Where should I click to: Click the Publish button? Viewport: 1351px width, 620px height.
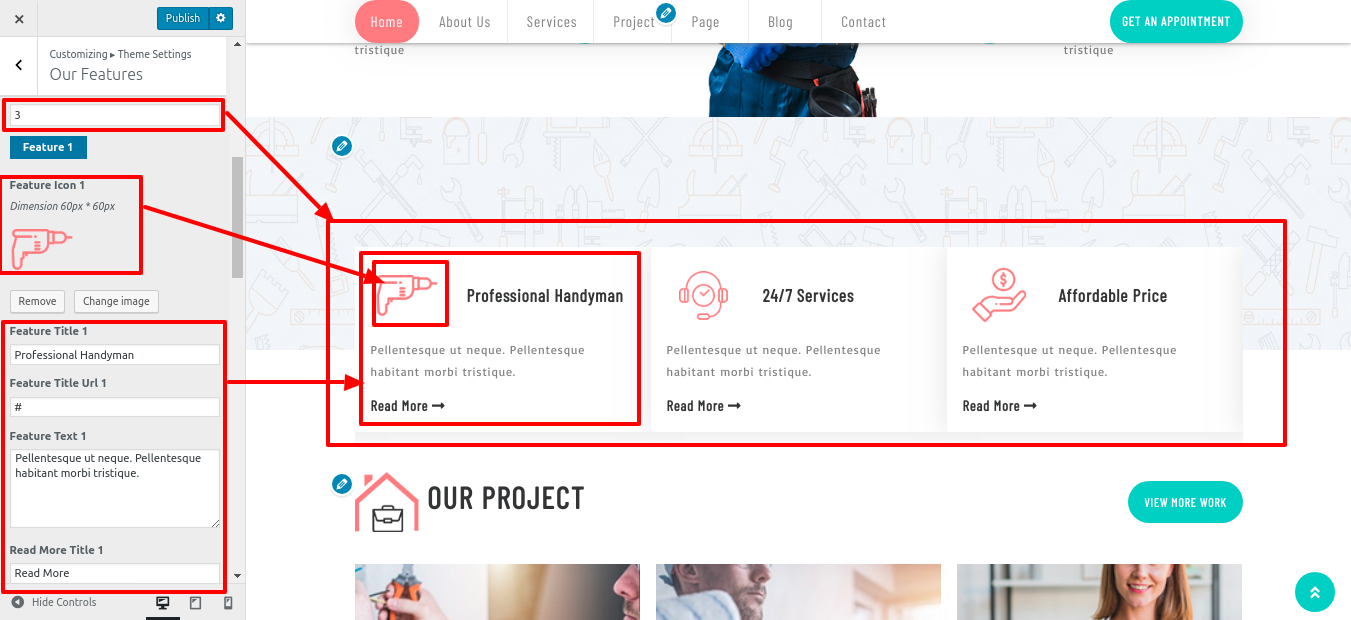183,18
